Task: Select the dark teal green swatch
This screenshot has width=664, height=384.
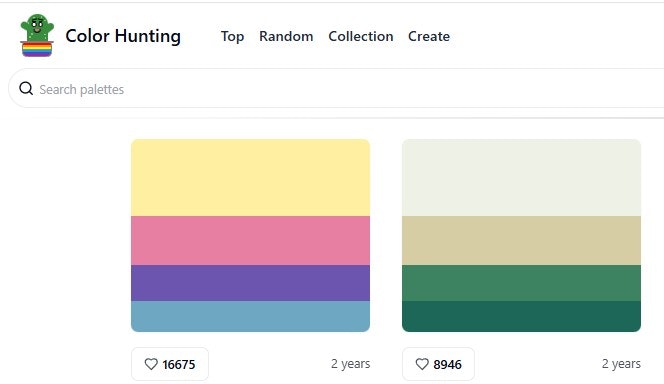Action: (x=521, y=316)
